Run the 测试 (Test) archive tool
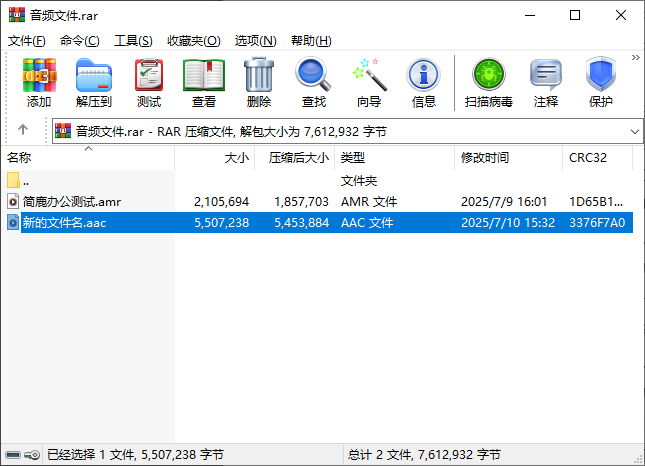The image size is (645, 466). point(149,75)
